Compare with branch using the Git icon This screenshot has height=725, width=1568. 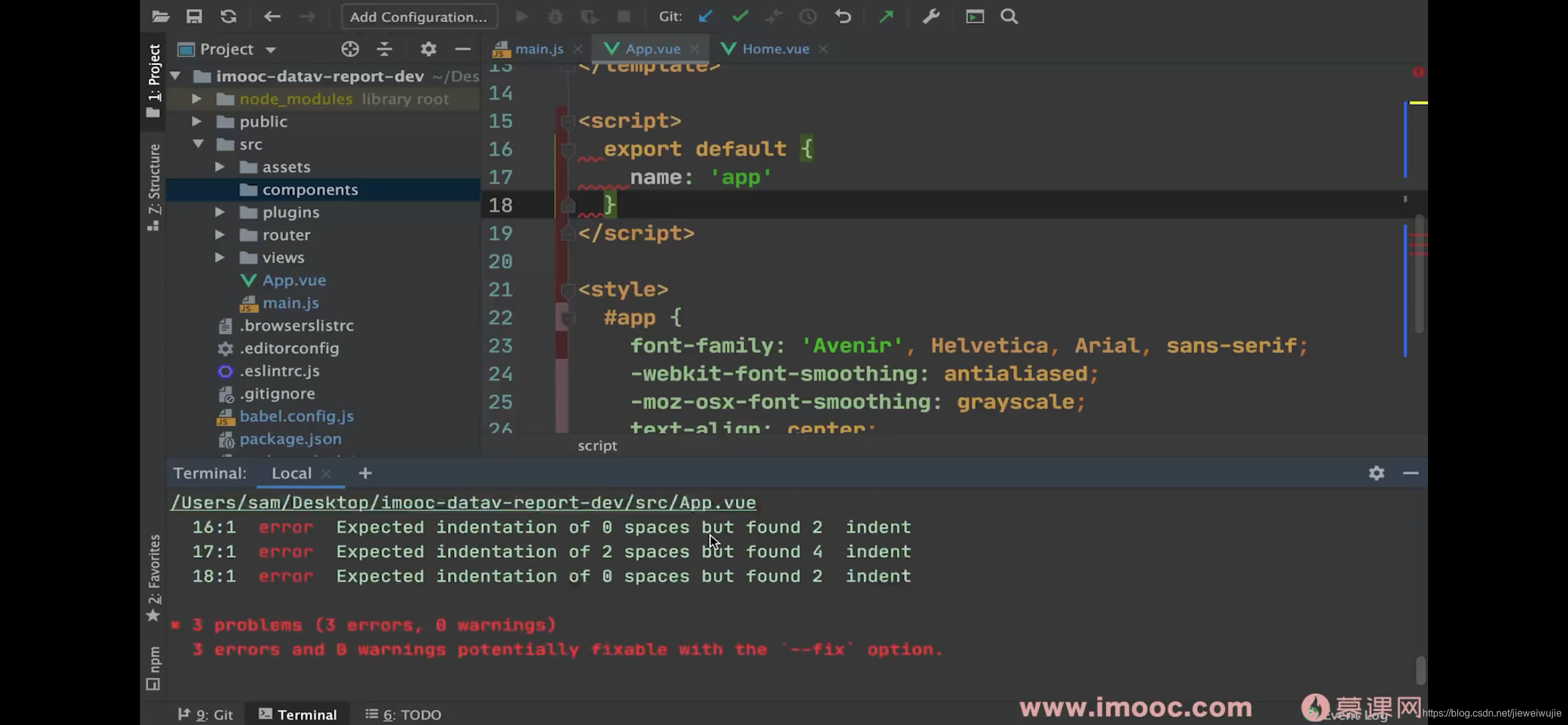773,17
